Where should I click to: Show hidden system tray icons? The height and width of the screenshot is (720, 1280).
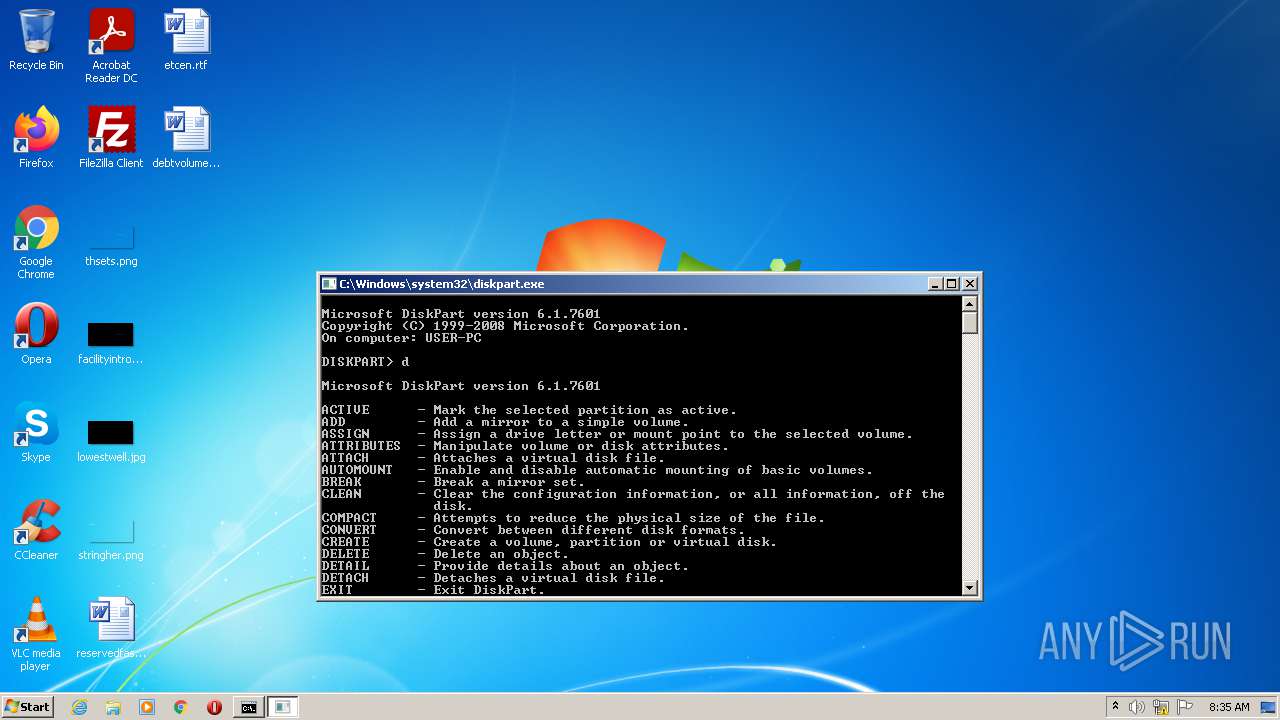[1115, 707]
